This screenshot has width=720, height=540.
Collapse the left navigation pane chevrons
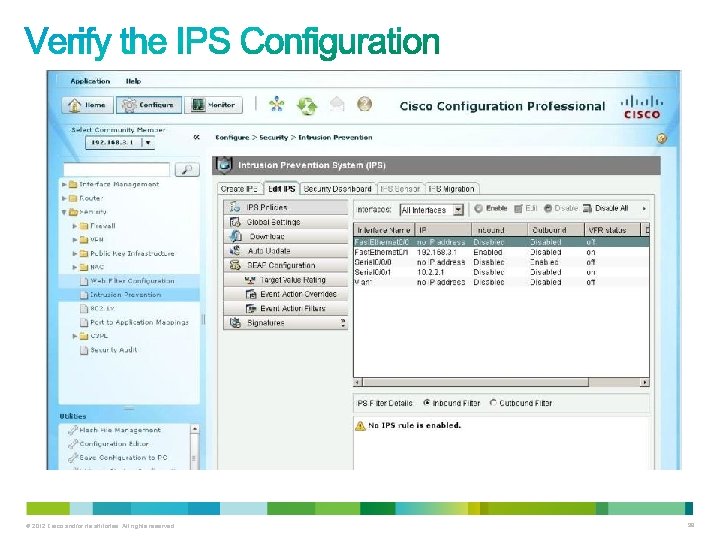click(x=197, y=137)
